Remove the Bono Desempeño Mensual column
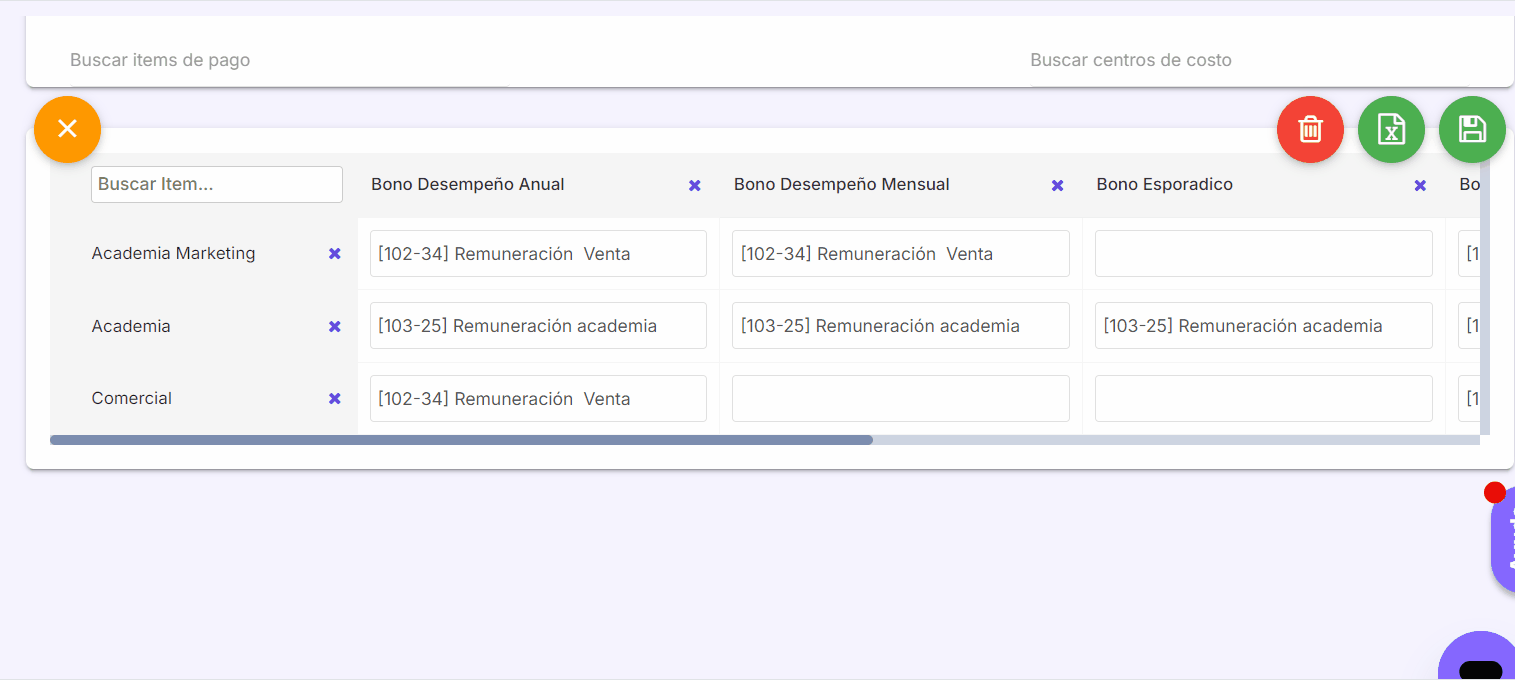This screenshot has height=680, width=1515. click(1057, 185)
